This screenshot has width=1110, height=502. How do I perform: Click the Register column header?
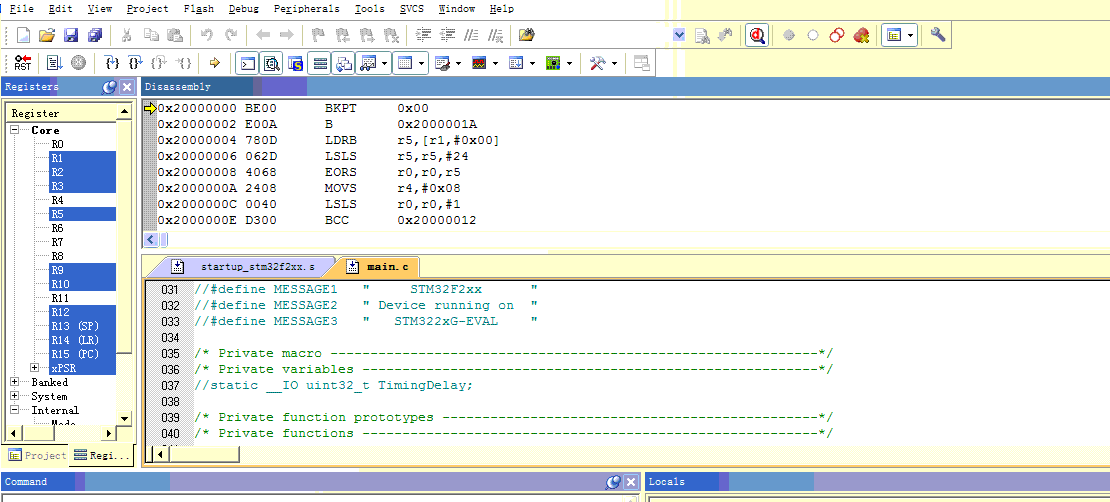pos(62,113)
